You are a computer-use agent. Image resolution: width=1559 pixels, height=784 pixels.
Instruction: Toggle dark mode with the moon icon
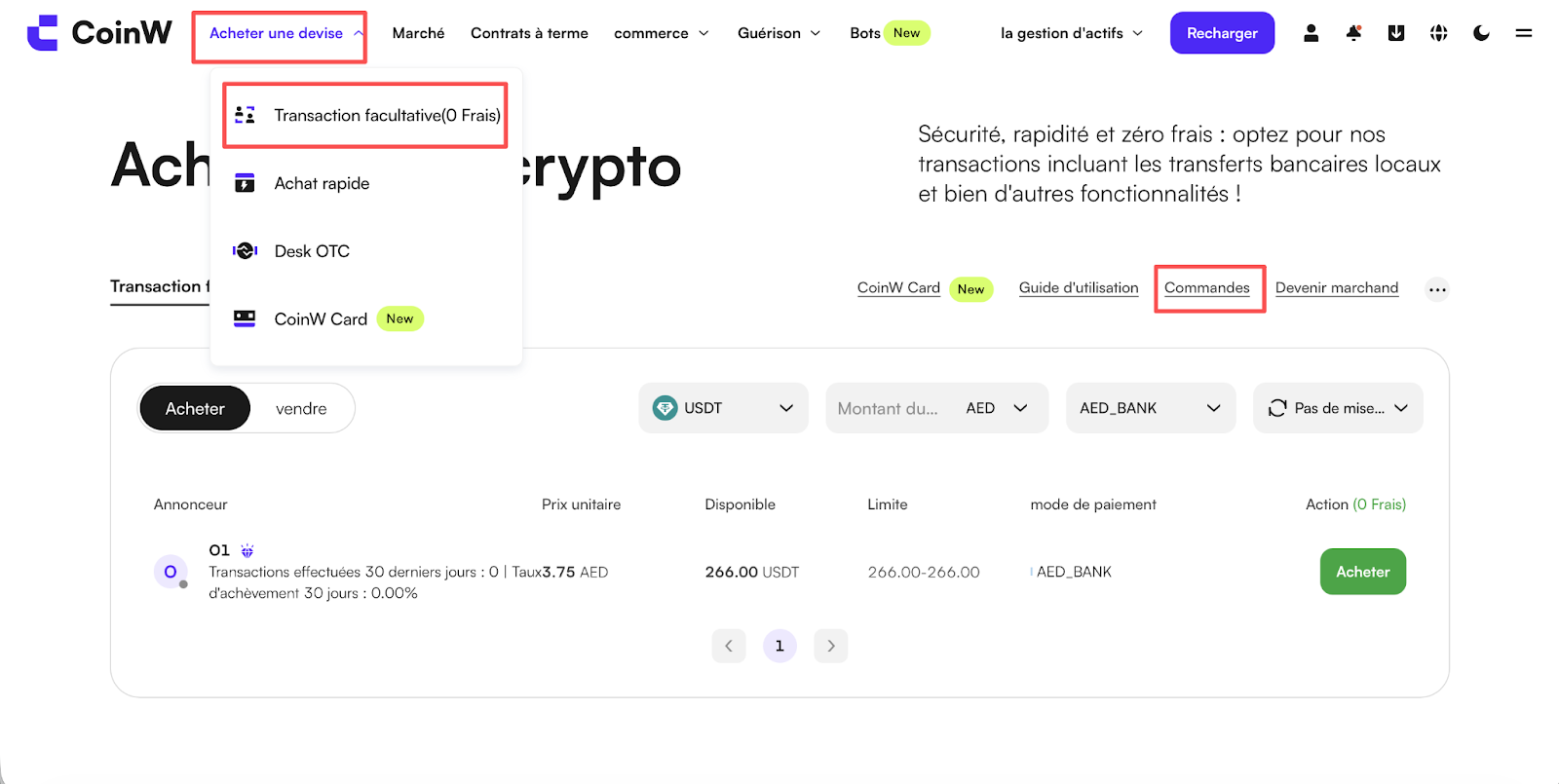click(1481, 33)
